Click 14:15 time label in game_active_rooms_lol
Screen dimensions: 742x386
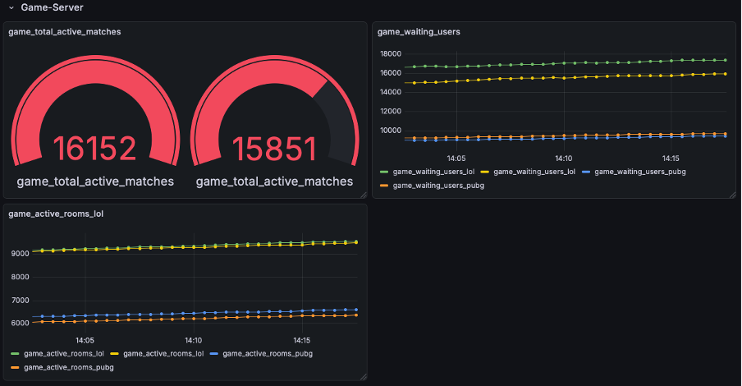point(302,340)
